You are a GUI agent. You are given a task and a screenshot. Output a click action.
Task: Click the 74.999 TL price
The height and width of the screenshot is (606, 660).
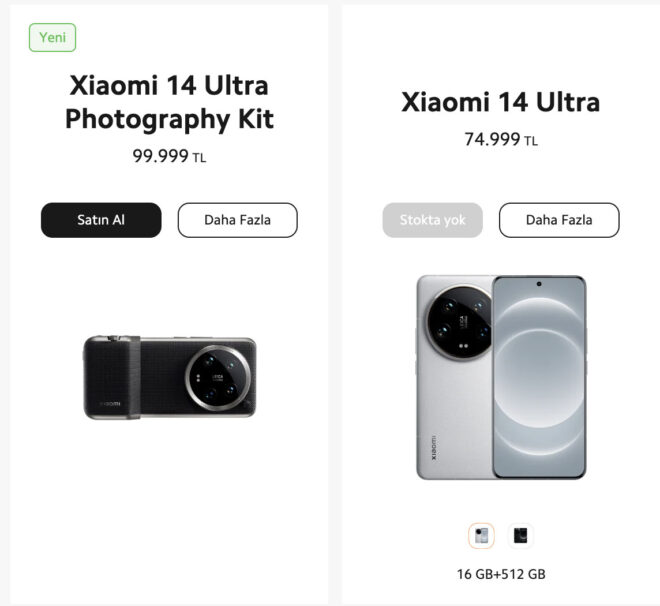501,139
